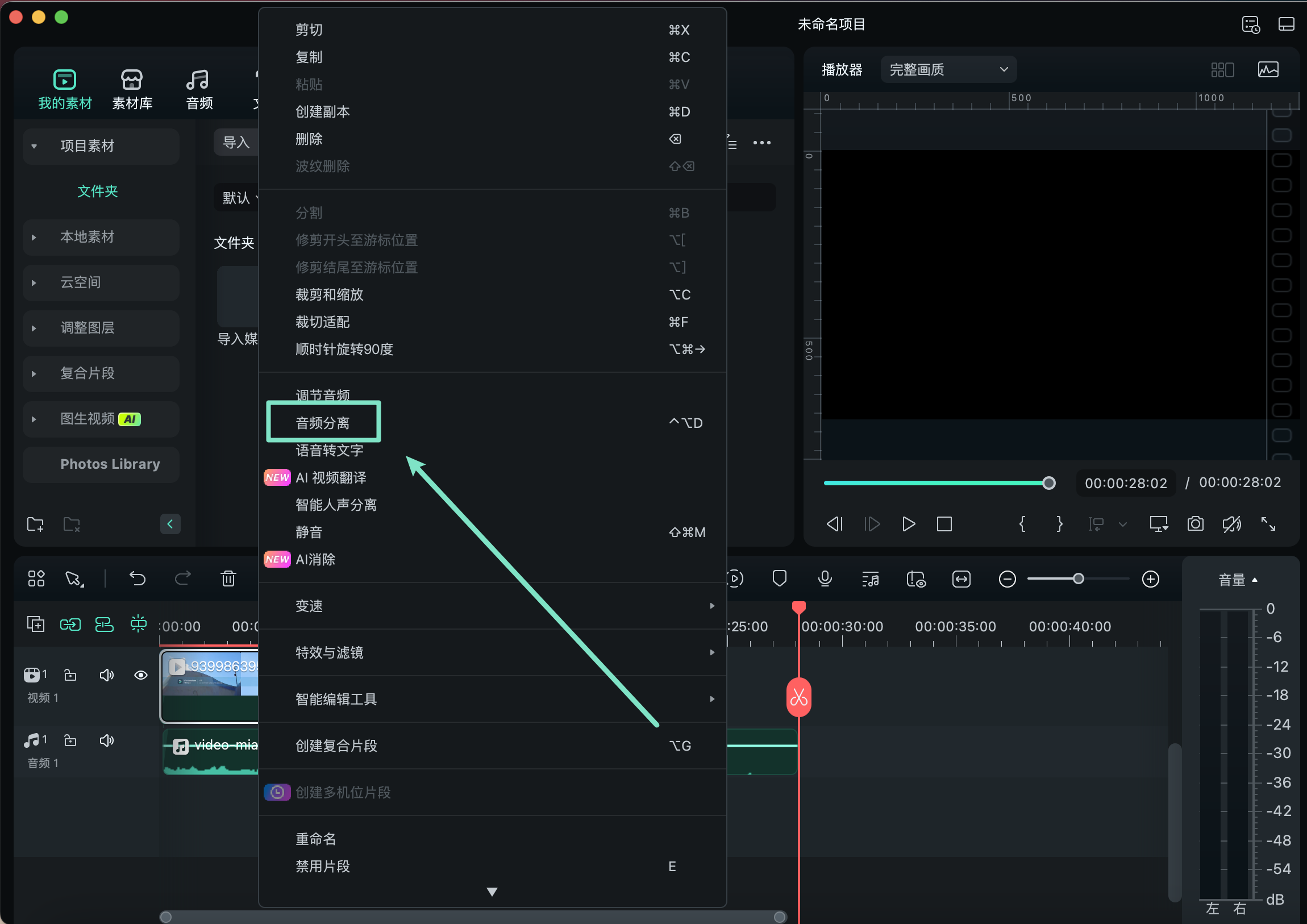
Task: Mute the 视频 1 track speaker toggle
Action: pos(106,675)
